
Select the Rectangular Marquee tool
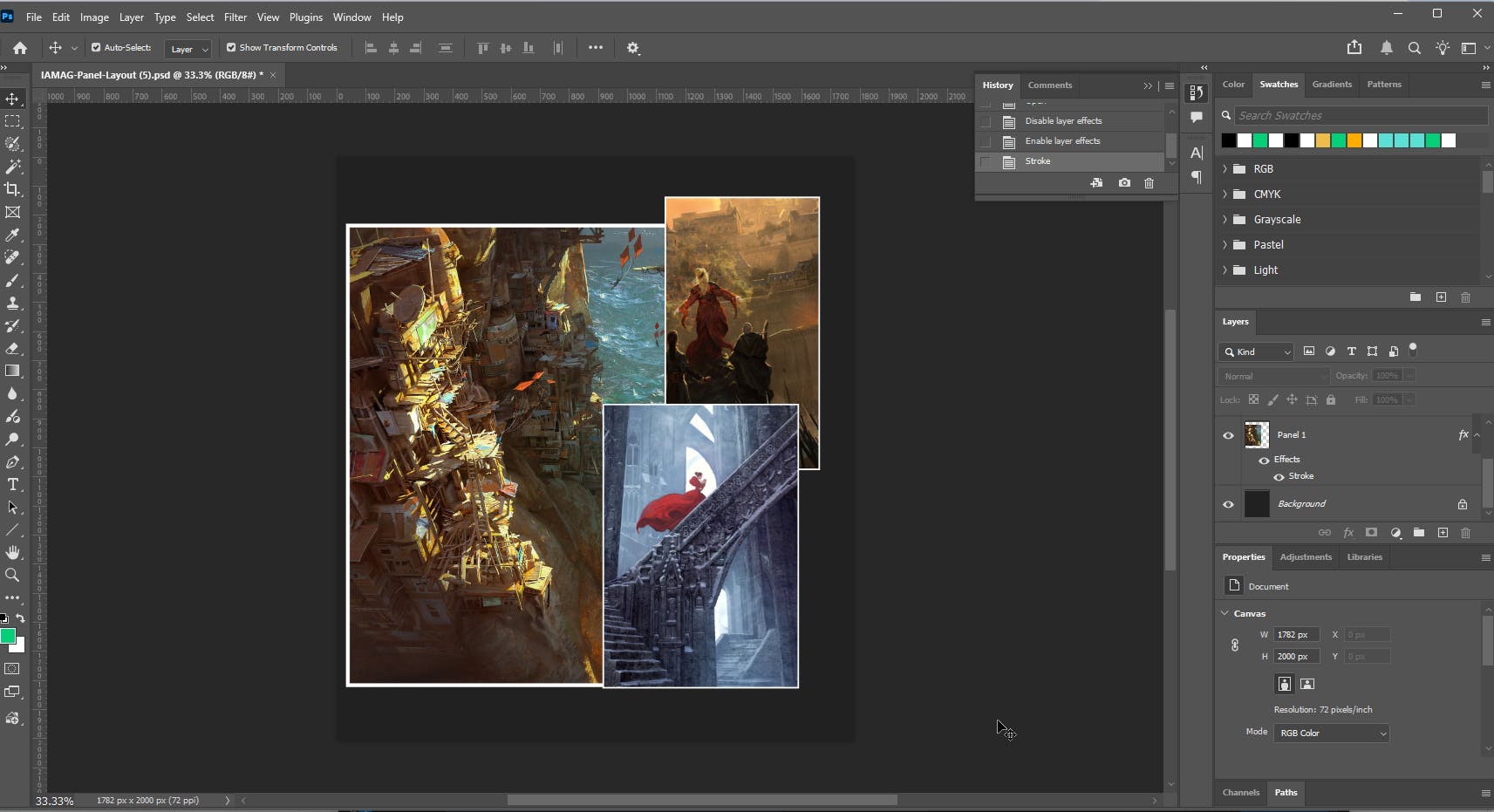click(x=12, y=121)
